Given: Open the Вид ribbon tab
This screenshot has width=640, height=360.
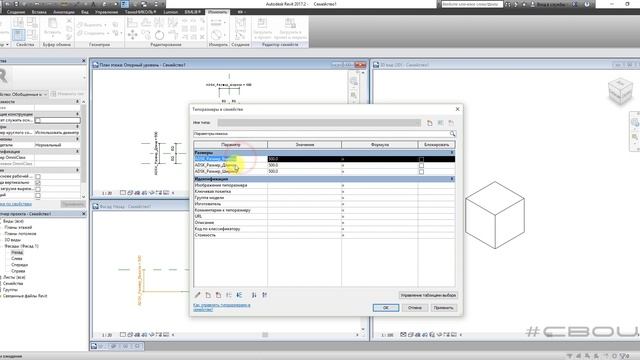Looking at the screenshot, I should [x=85, y=12].
